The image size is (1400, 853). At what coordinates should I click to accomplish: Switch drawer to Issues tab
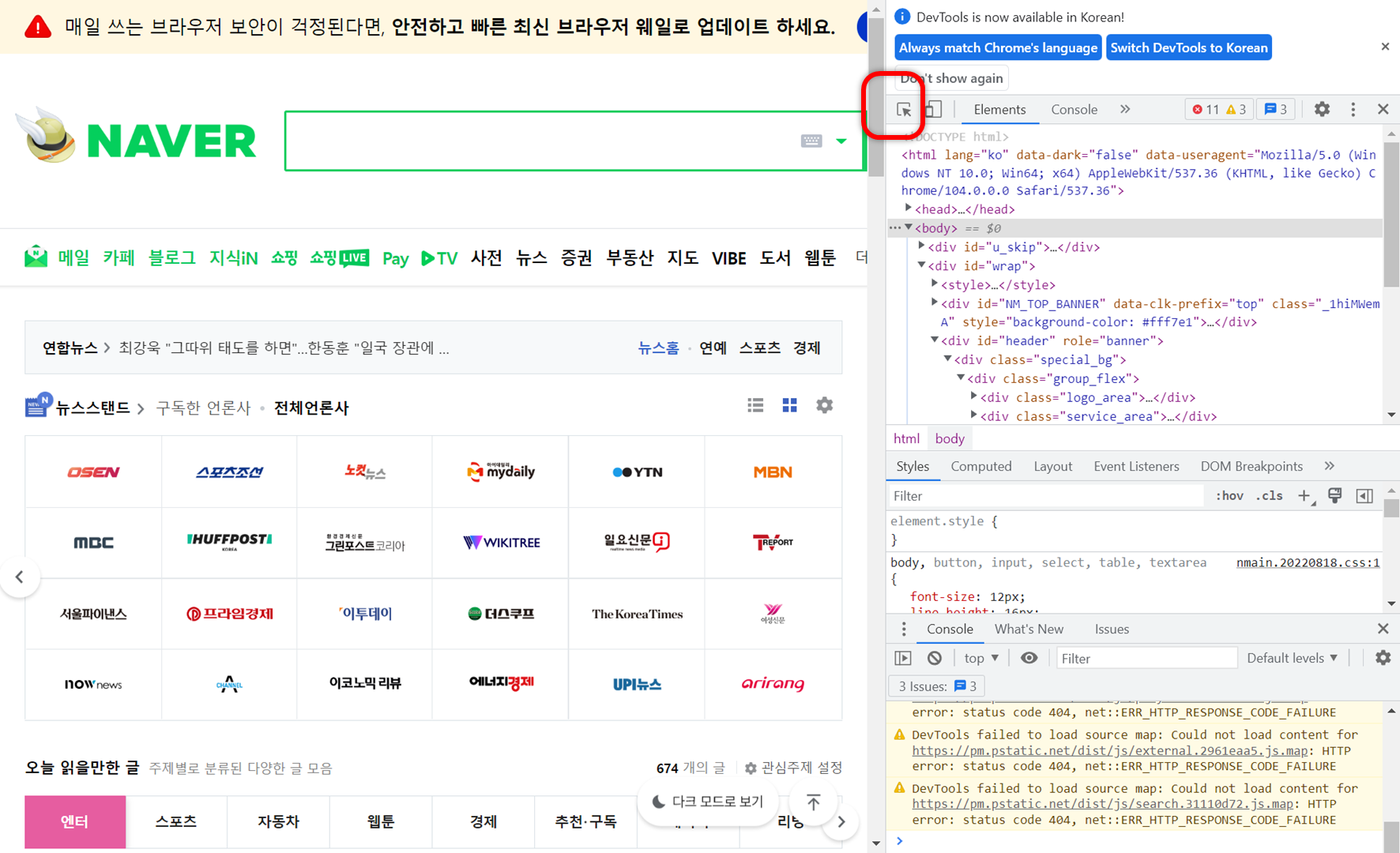(1112, 629)
